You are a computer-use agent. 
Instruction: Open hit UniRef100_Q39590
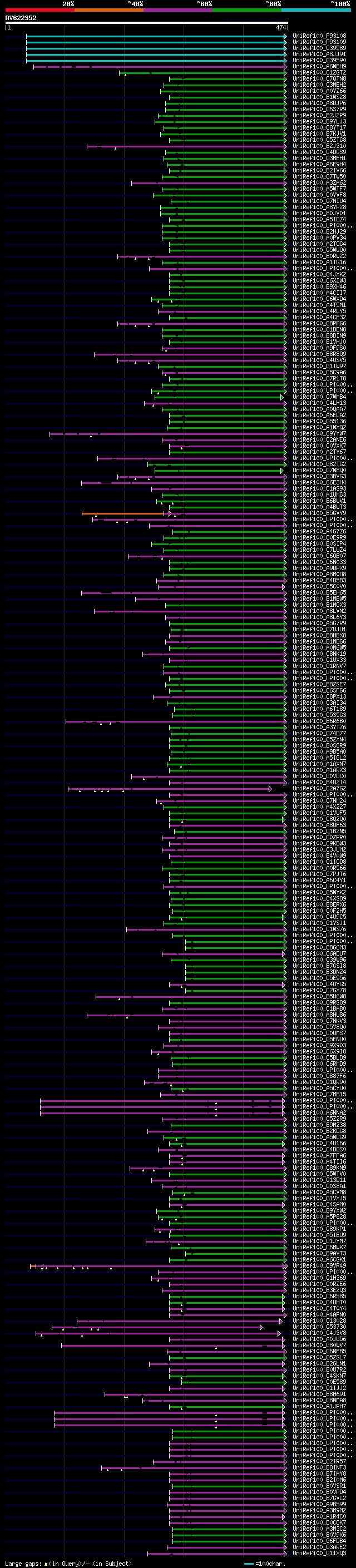pyautogui.click(x=319, y=60)
